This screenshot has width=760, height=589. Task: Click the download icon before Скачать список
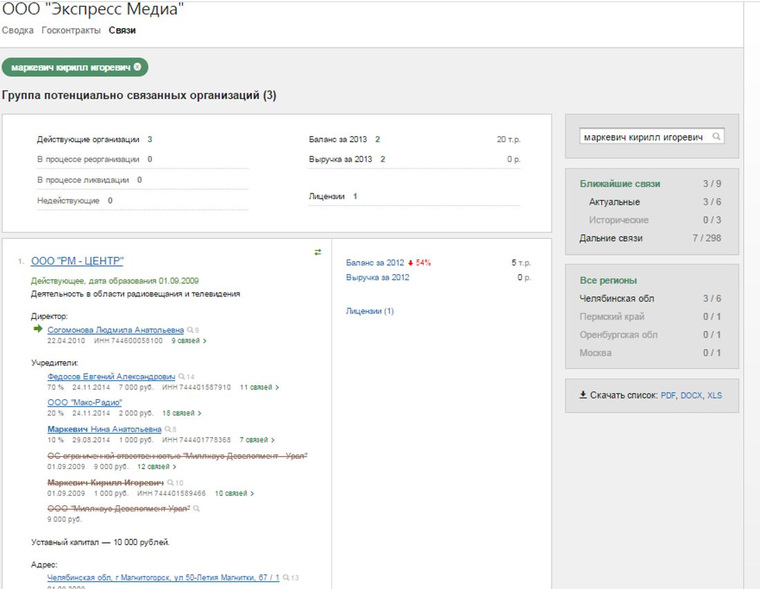(x=583, y=395)
